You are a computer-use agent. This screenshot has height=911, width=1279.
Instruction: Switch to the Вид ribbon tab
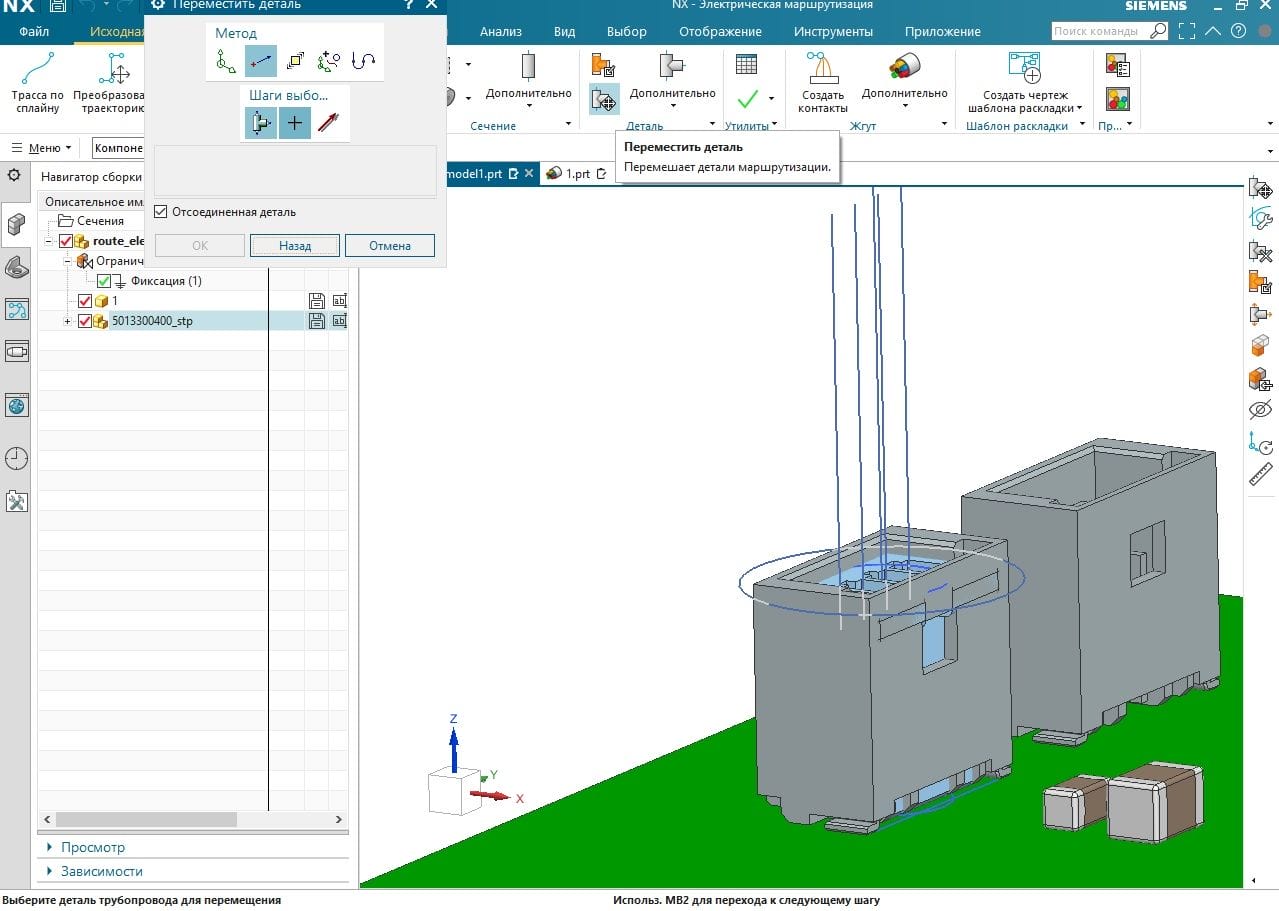click(x=564, y=31)
